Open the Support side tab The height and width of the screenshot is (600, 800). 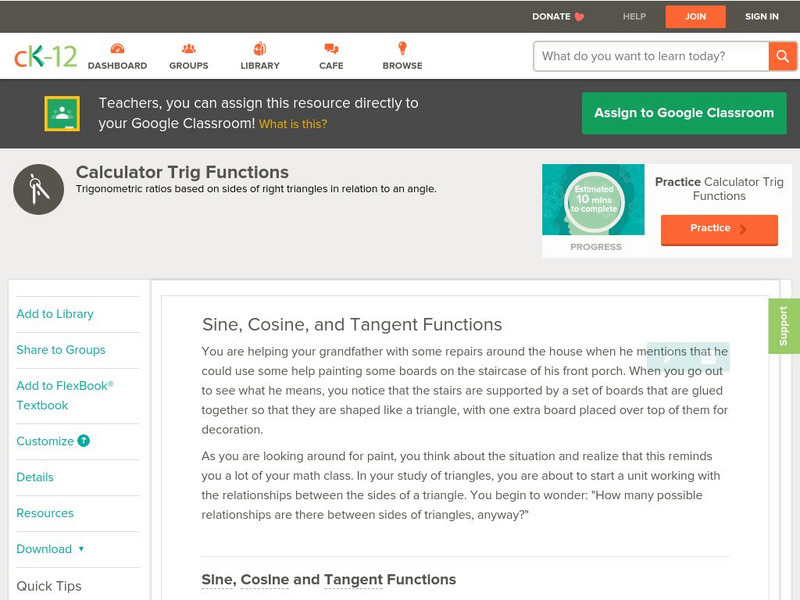coord(784,326)
